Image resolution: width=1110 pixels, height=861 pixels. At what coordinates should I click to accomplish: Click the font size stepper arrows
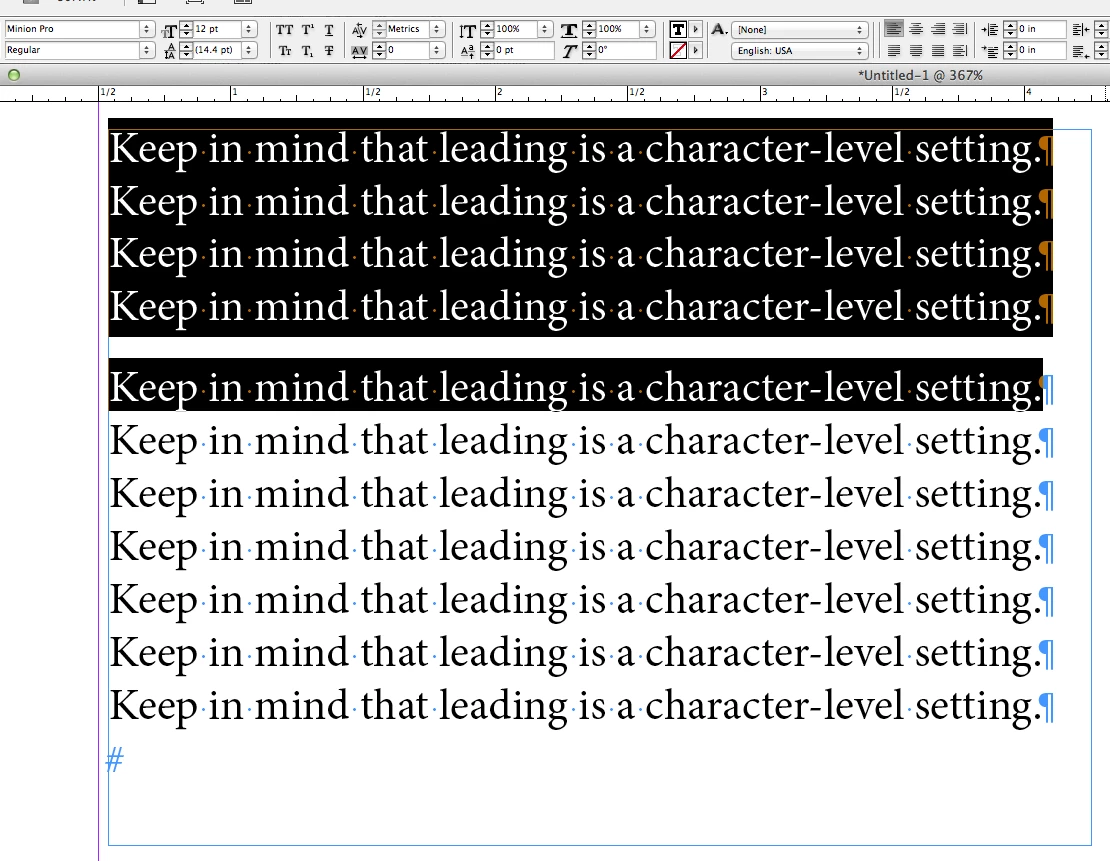[x=186, y=29]
